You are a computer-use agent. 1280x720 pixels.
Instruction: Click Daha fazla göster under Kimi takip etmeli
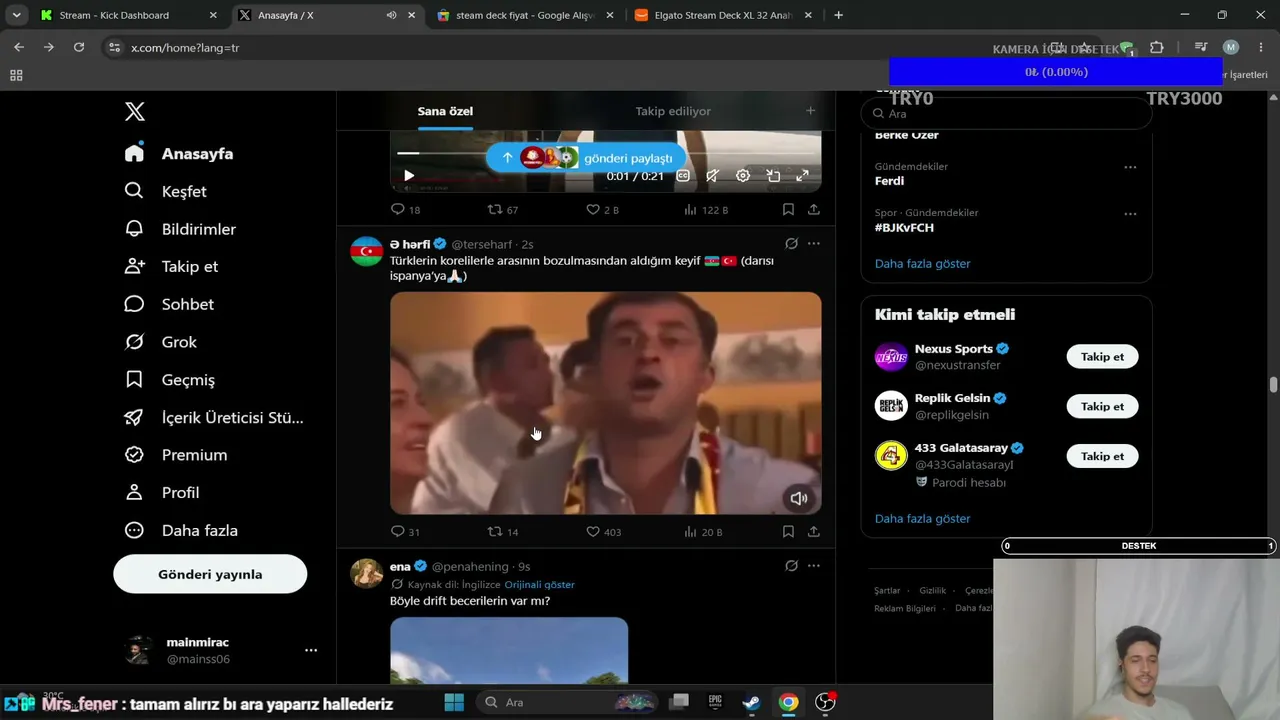922,519
